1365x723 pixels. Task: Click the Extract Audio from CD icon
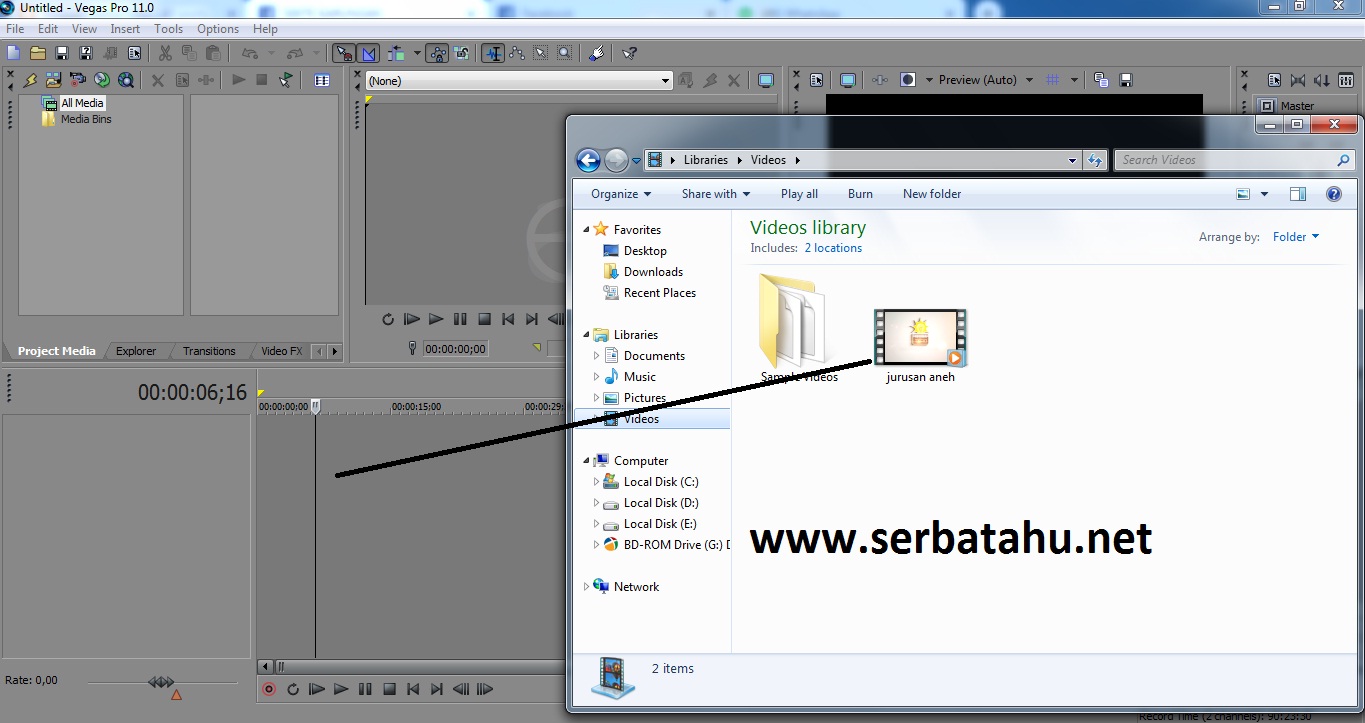click(x=102, y=80)
